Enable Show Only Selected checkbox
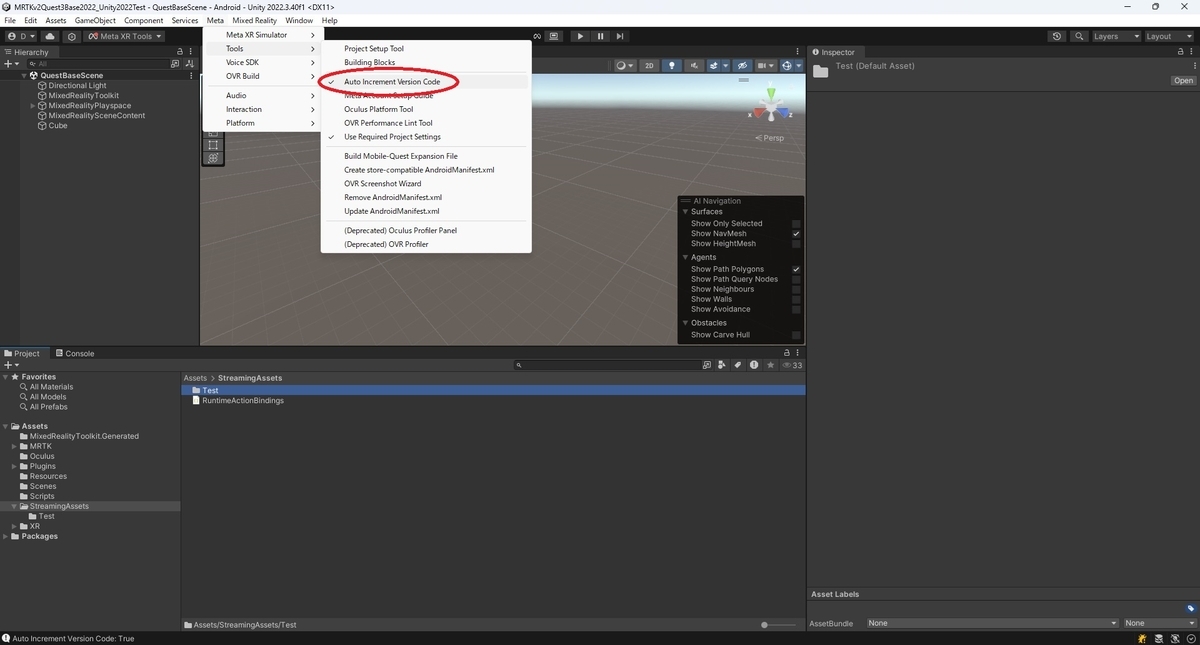This screenshot has width=1200, height=645. point(796,224)
